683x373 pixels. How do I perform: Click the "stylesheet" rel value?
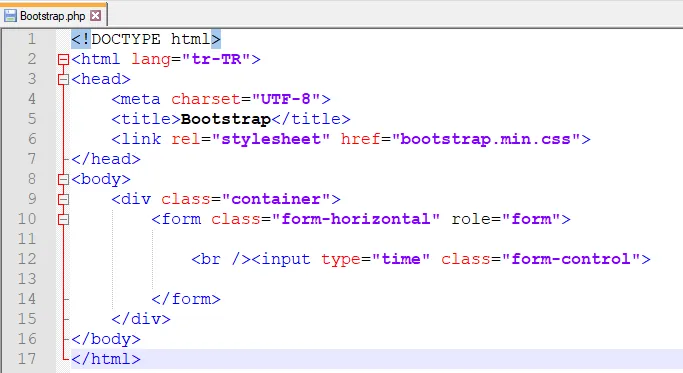pos(271,139)
